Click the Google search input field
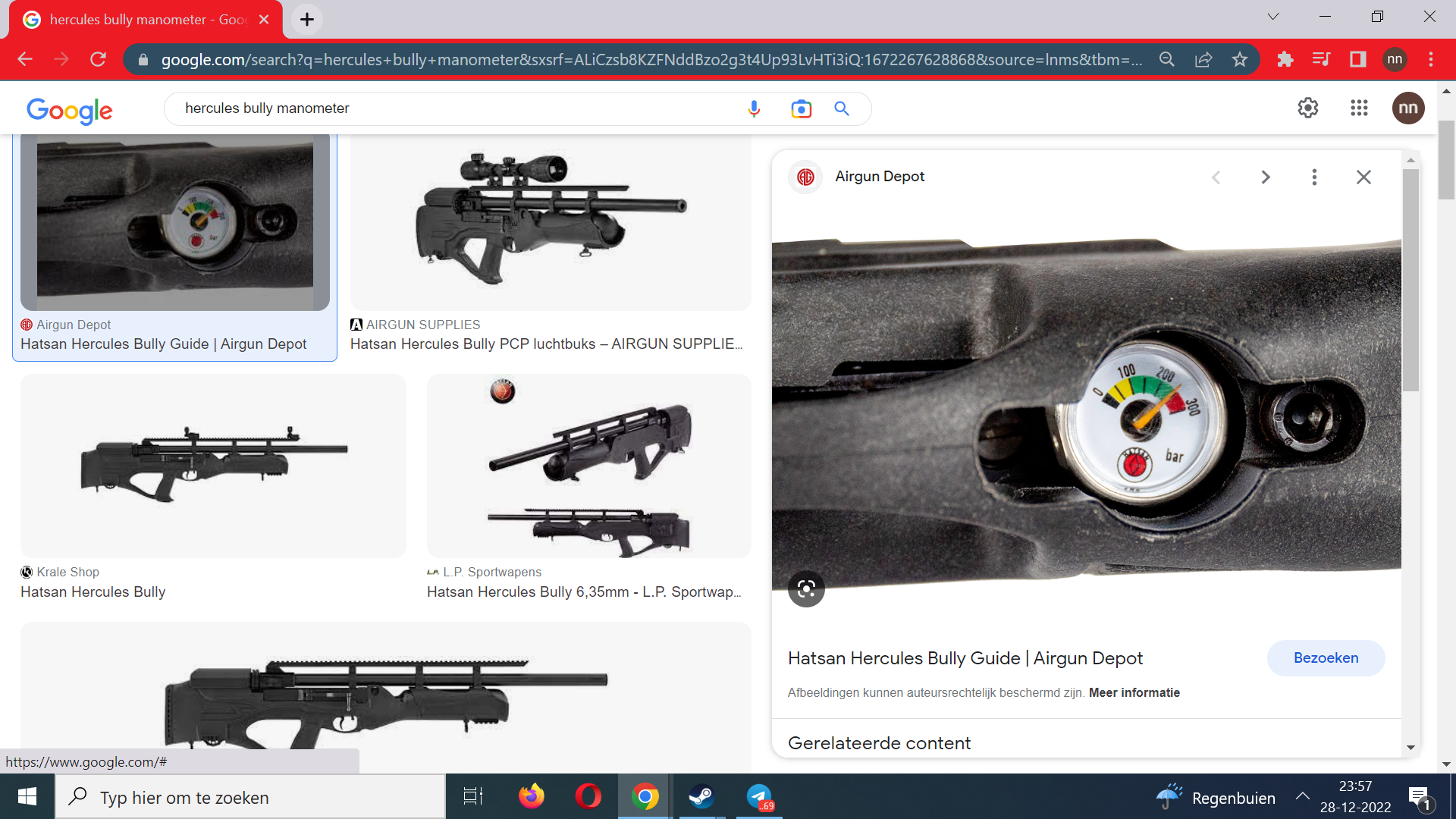The image size is (1456, 819). point(455,108)
